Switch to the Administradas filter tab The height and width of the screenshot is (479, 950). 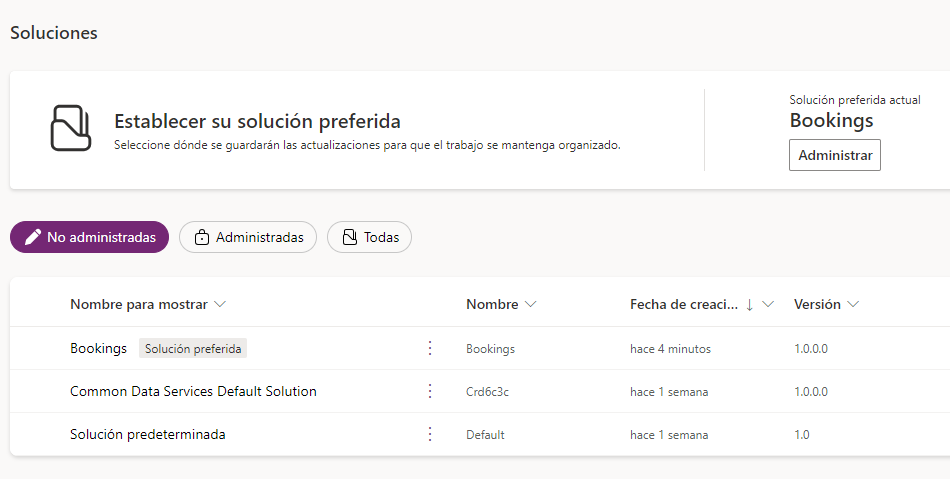point(248,237)
